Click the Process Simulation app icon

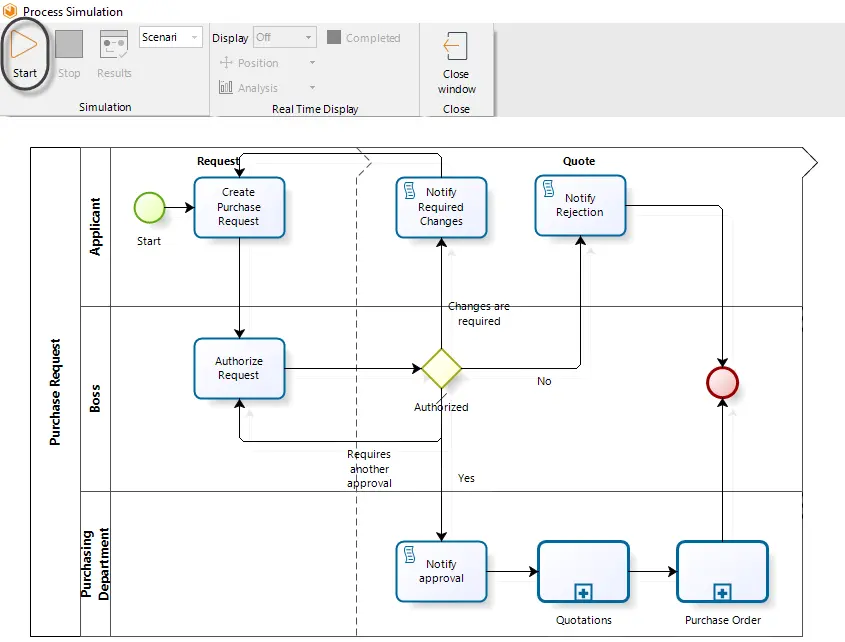[10, 11]
